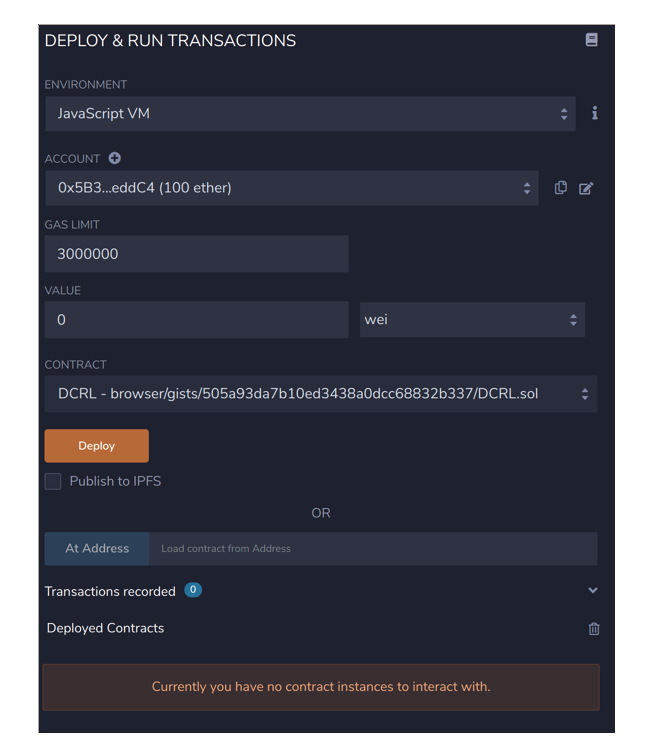
Task: Check the Publish to IPFS box
Action: click(x=53, y=481)
